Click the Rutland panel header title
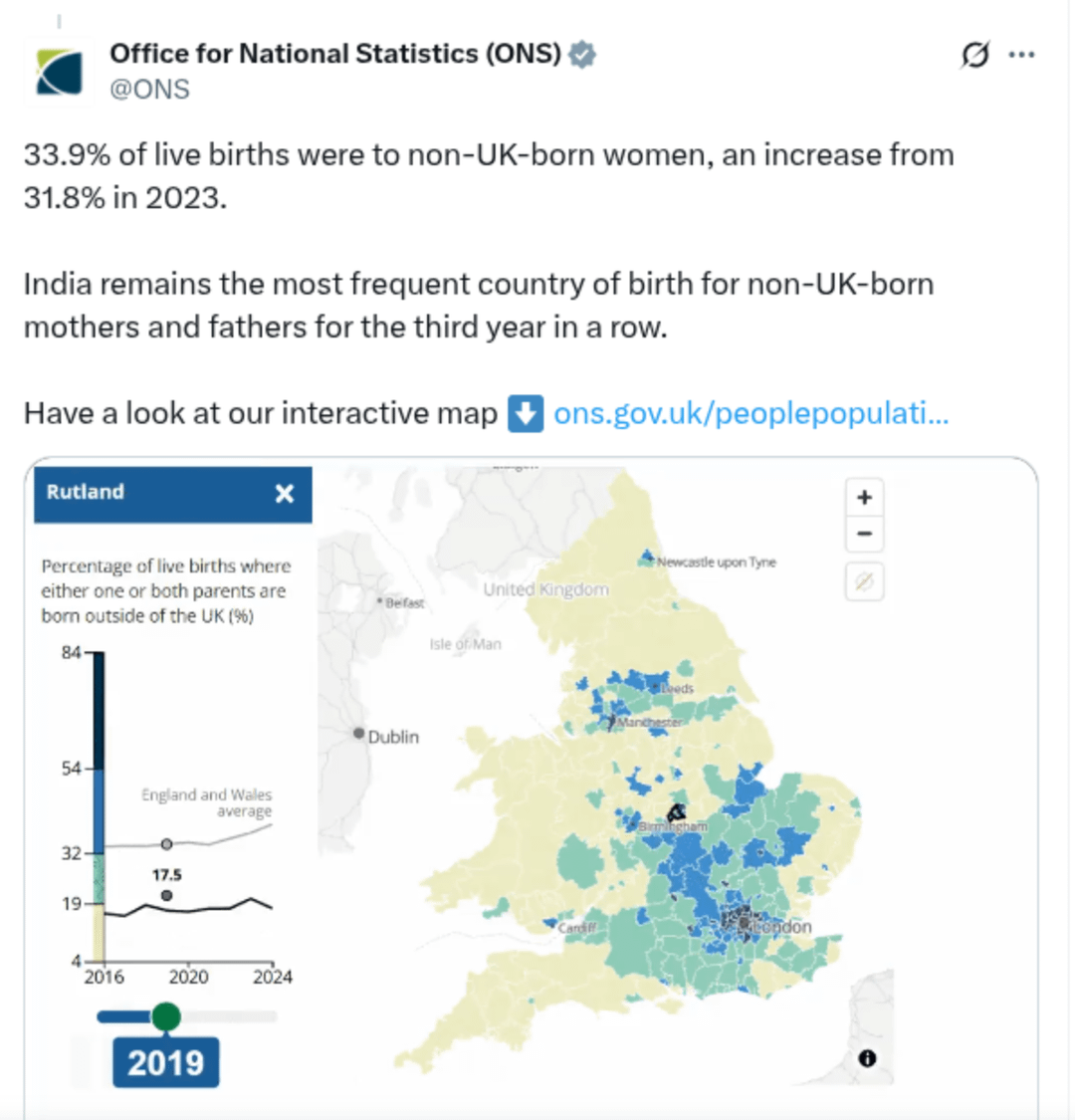This screenshot has height=1120, width=1075. tap(85, 492)
